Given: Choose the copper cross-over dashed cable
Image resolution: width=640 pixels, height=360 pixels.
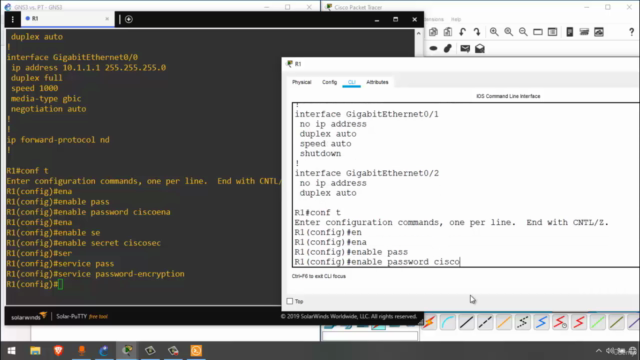Looking at the screenshot, I should (x=485, y=322).
